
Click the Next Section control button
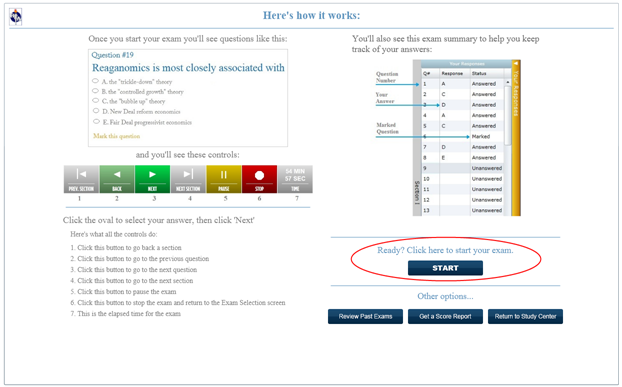(188, 179)
